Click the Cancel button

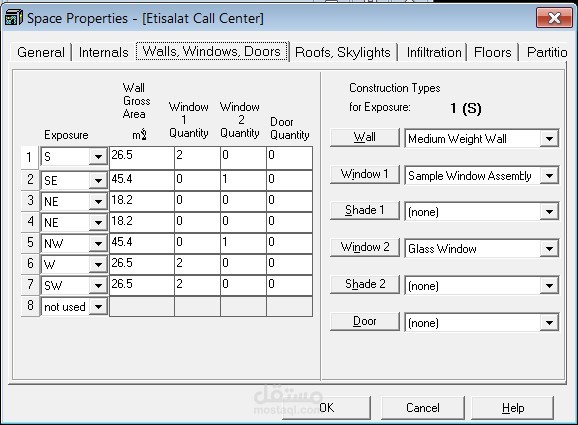pos(422,408)
